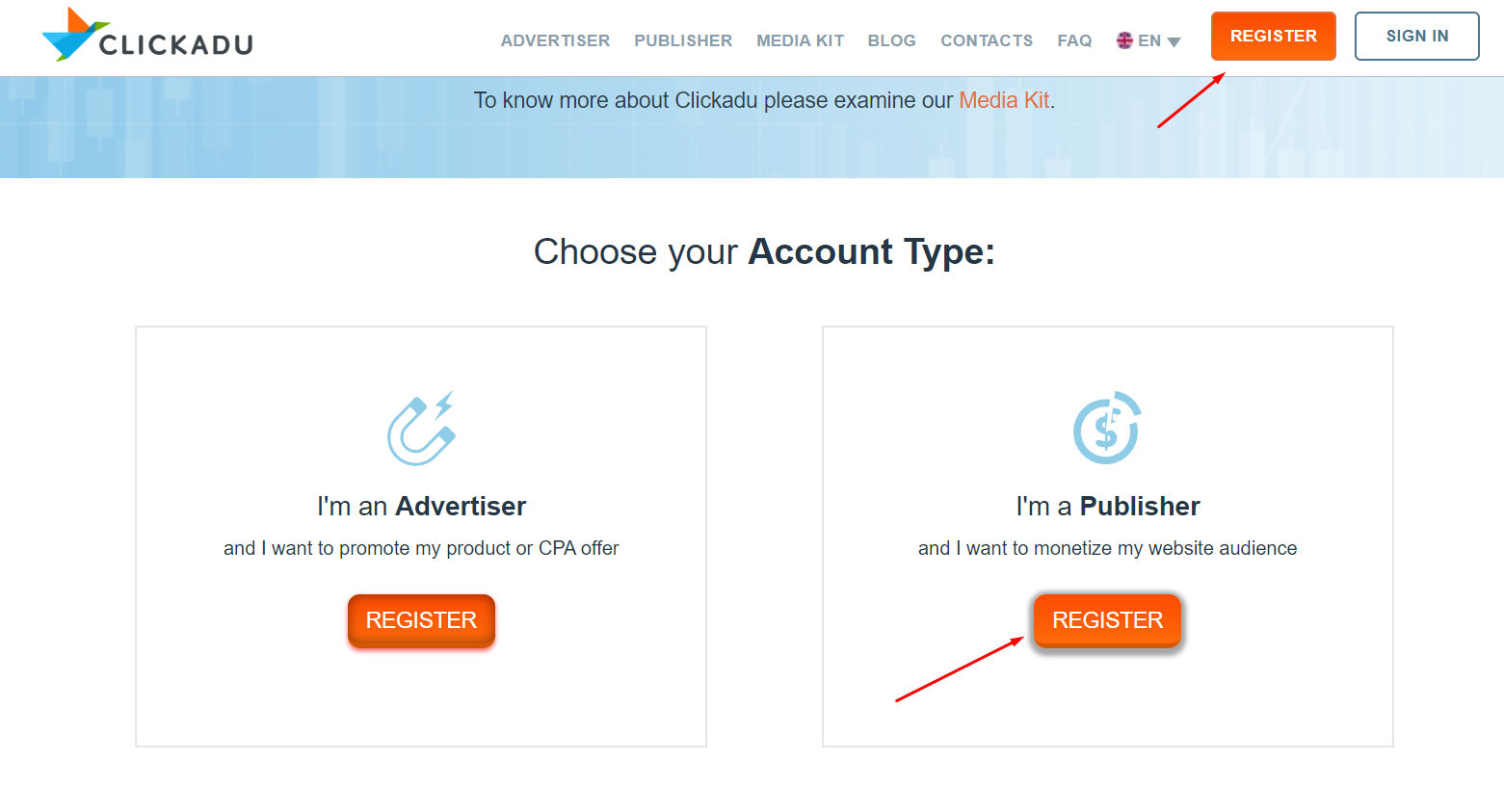Click the Register button in the header
This screenshot has width=1504, height=812.
[1274, 36]
